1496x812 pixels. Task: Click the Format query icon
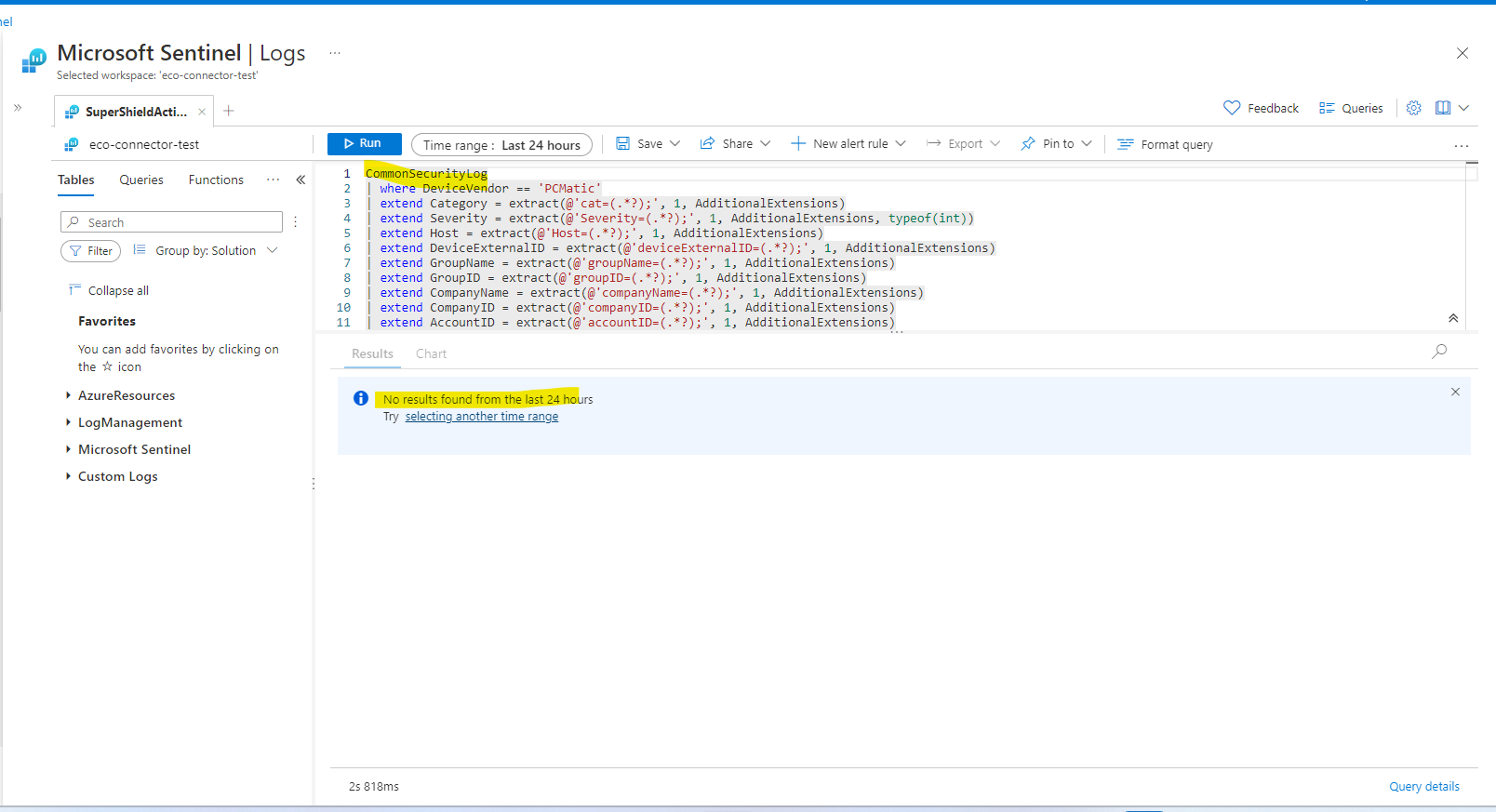[1126, 144]
